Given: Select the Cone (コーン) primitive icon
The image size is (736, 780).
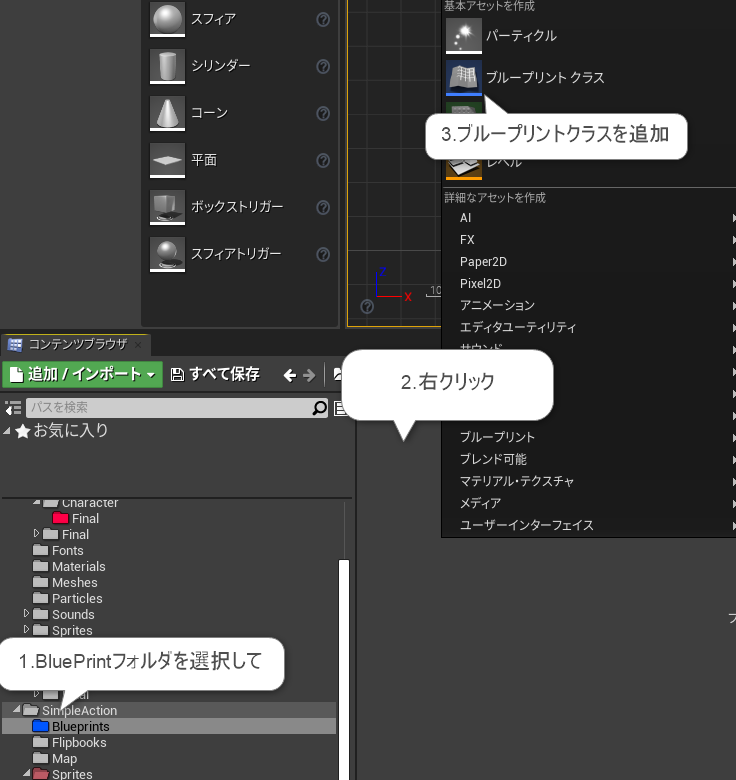Looking at the screenshot, I should coord(167,113).
